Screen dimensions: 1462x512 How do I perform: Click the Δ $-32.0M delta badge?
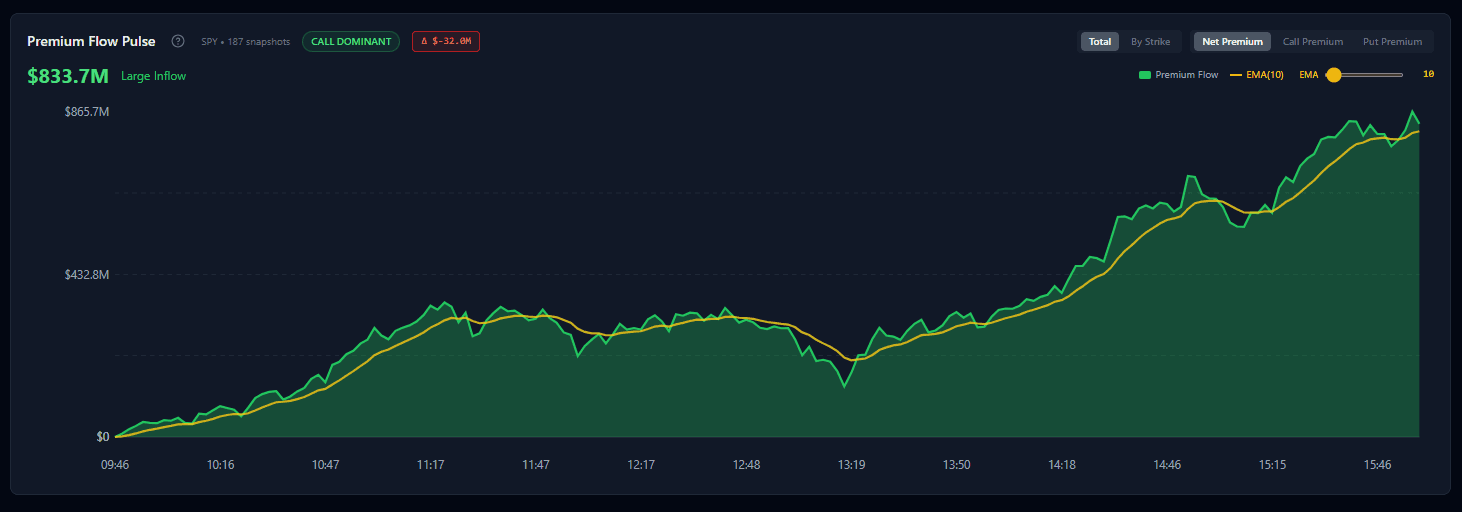pos(446,41)
